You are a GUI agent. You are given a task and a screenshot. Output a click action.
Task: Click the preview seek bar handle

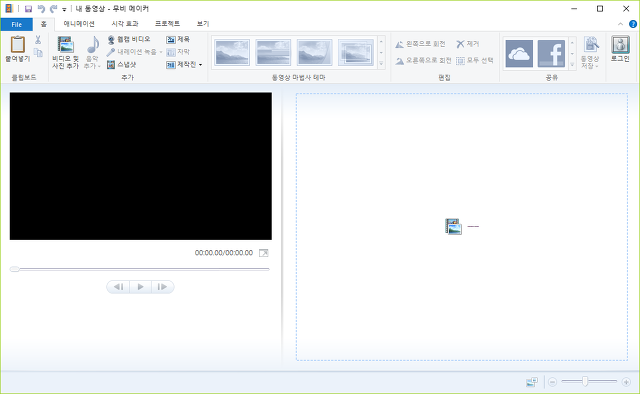click(x=15, y=269)
